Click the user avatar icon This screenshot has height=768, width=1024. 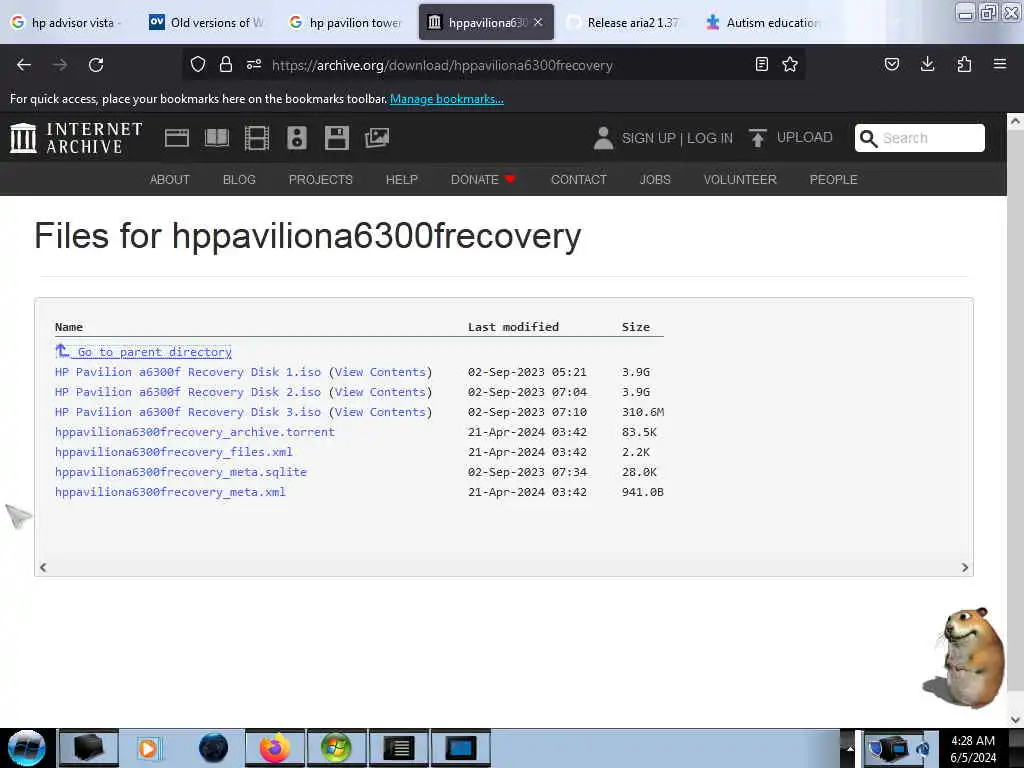(x=603, y=138)
